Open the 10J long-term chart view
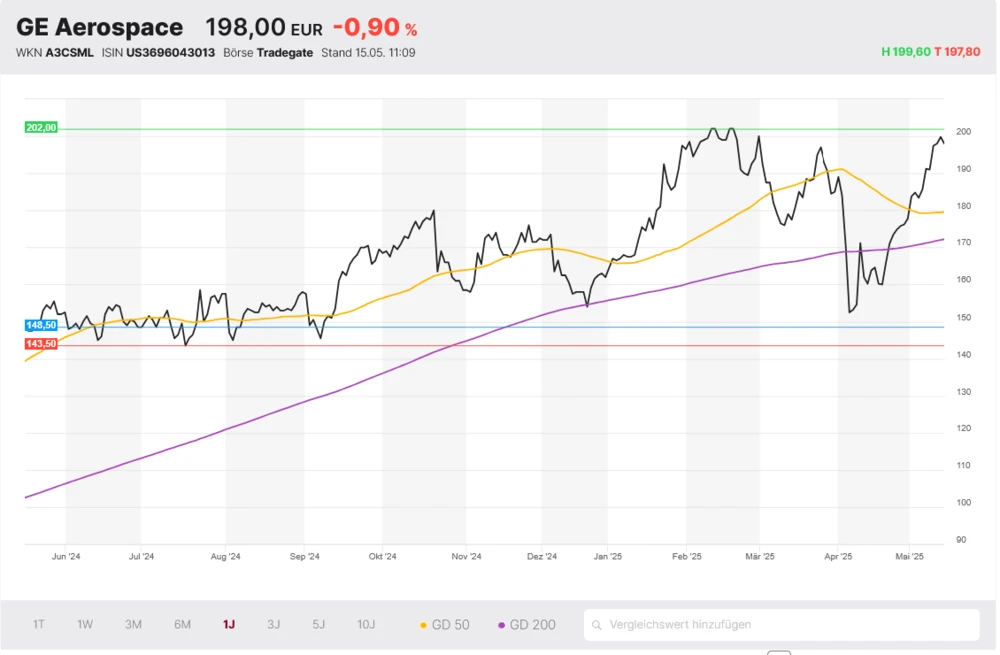The width and height of the screenshot is (1000, 655). (366, 625)
